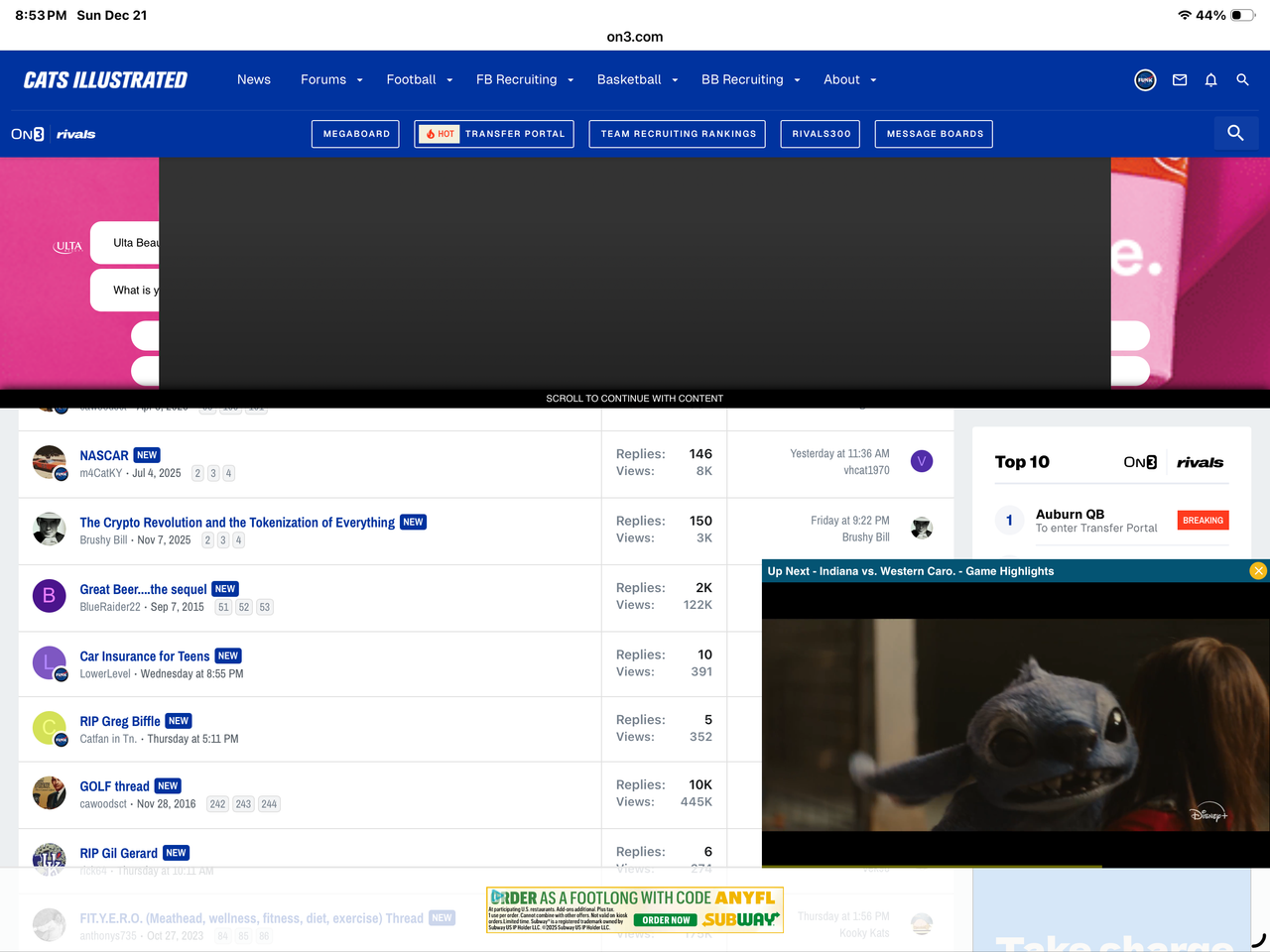Click the Disney+ logo in video
1270x952 pixels.
(x=1208, y=813)
